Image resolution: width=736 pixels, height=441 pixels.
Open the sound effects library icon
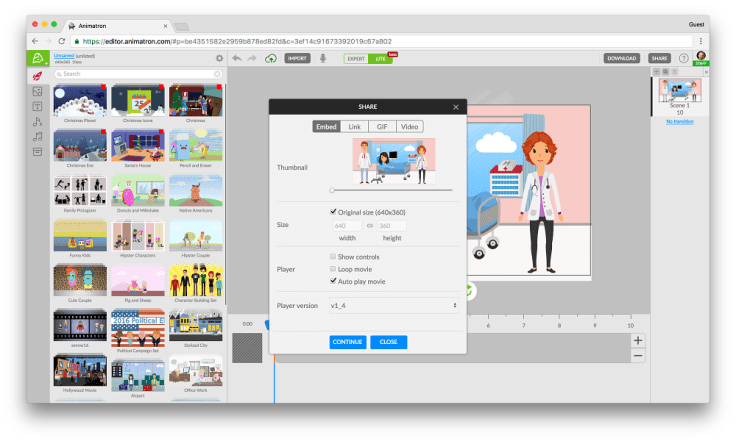(x=38, y=122)
